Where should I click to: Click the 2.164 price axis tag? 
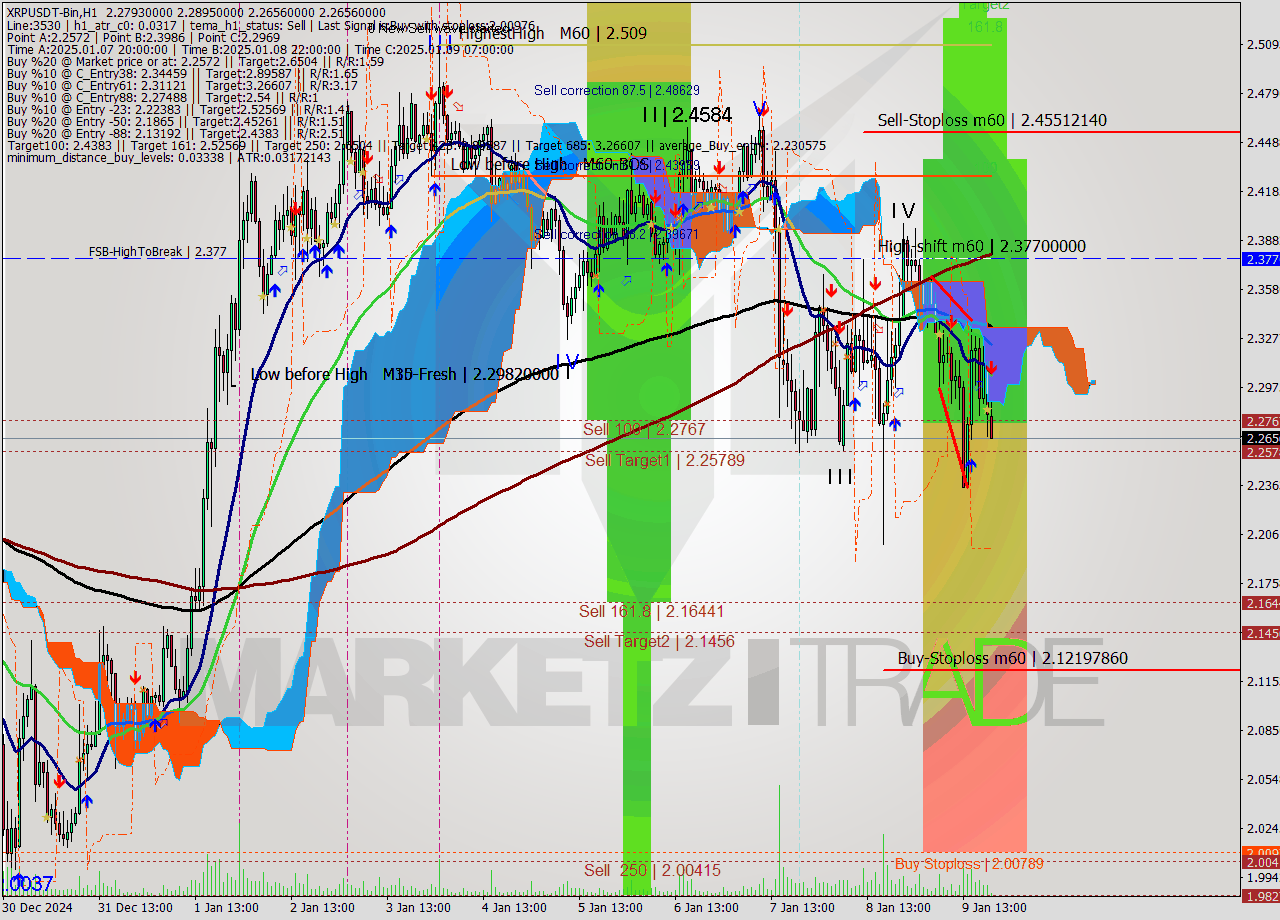1260,603
